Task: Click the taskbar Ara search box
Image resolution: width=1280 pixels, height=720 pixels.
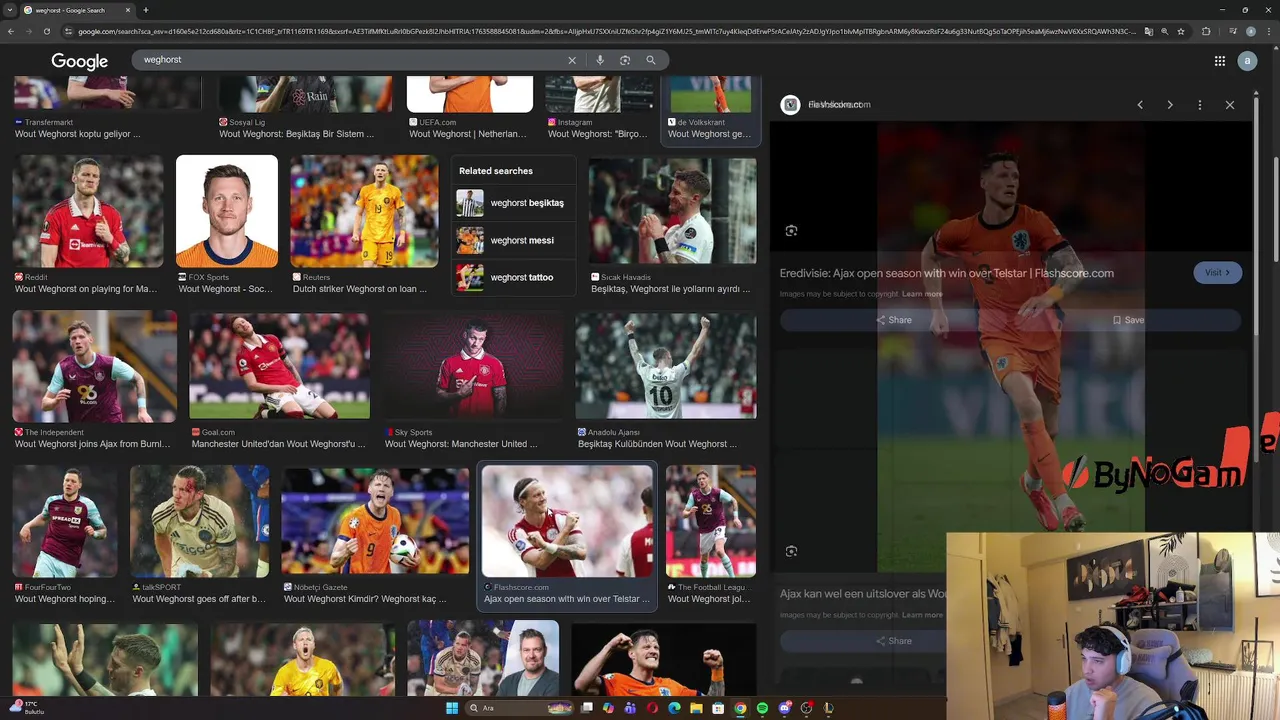Action: pos(522,708)
